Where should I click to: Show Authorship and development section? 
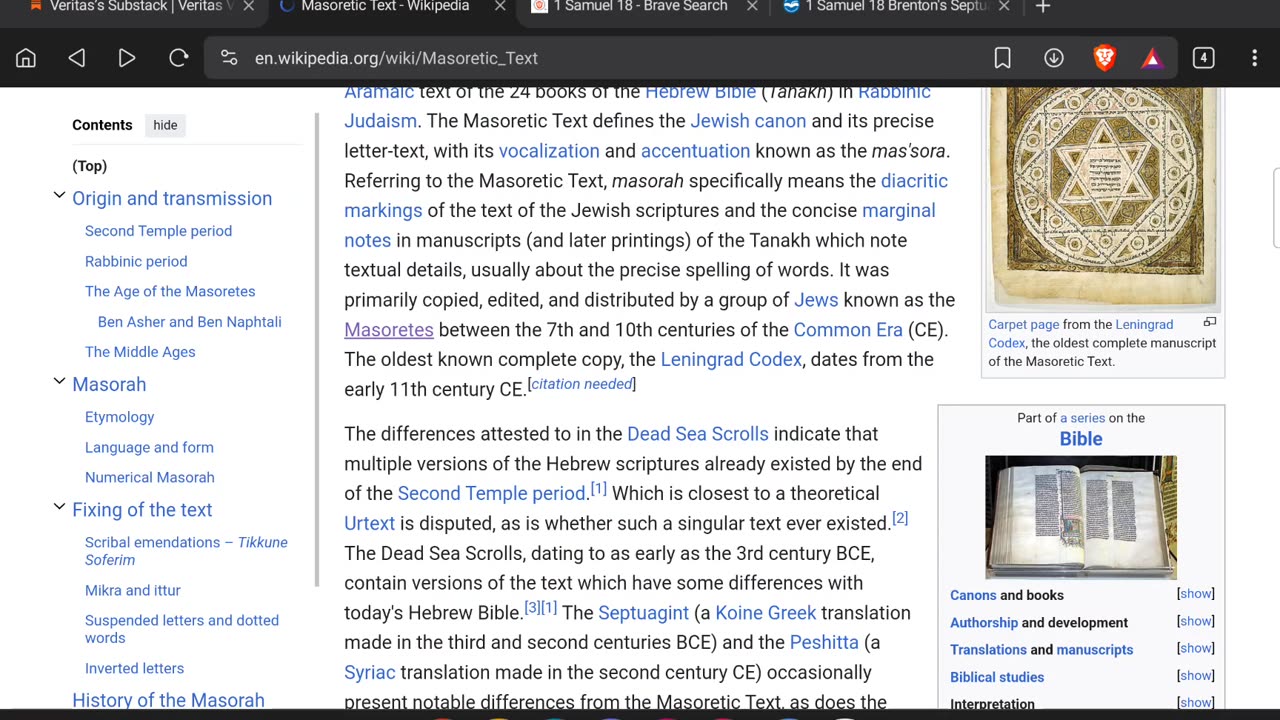pos(1195,621)
